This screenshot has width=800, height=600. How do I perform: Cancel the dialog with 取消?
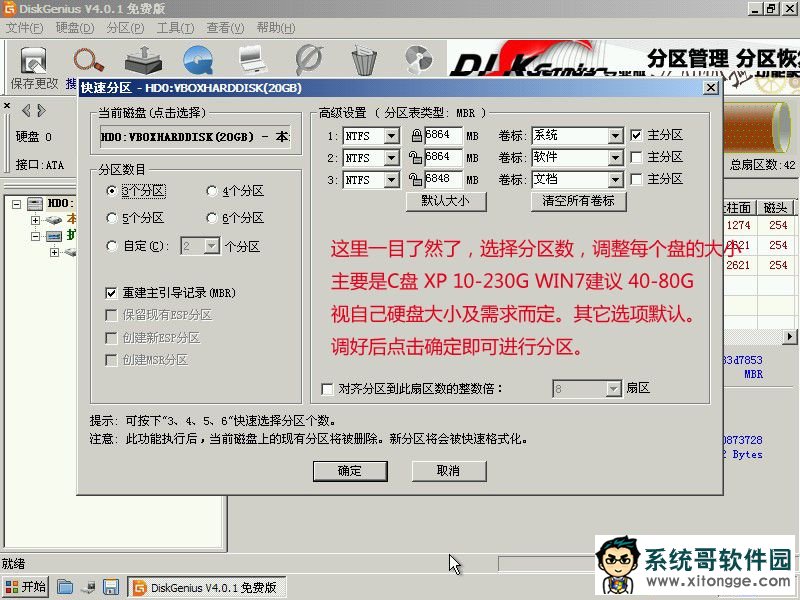click(x=448, y=471)
